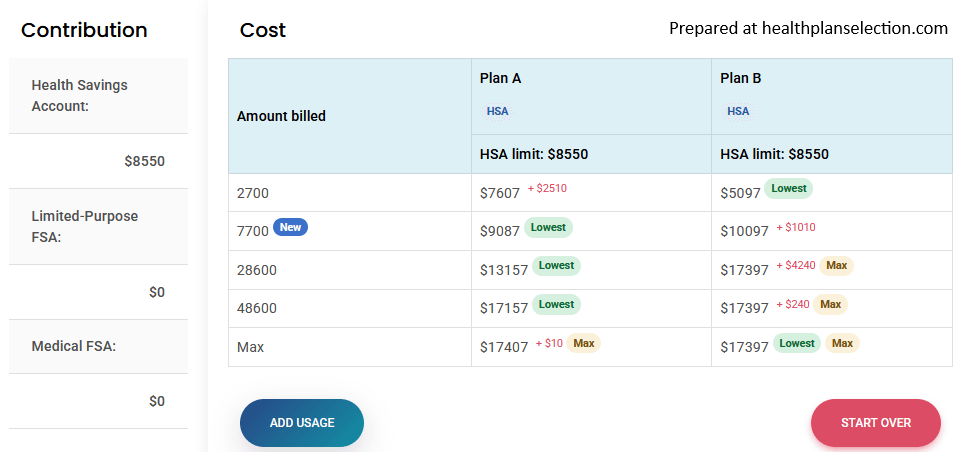Click the Limited-Purpose FSA $0 value

[x=157, y=292]
